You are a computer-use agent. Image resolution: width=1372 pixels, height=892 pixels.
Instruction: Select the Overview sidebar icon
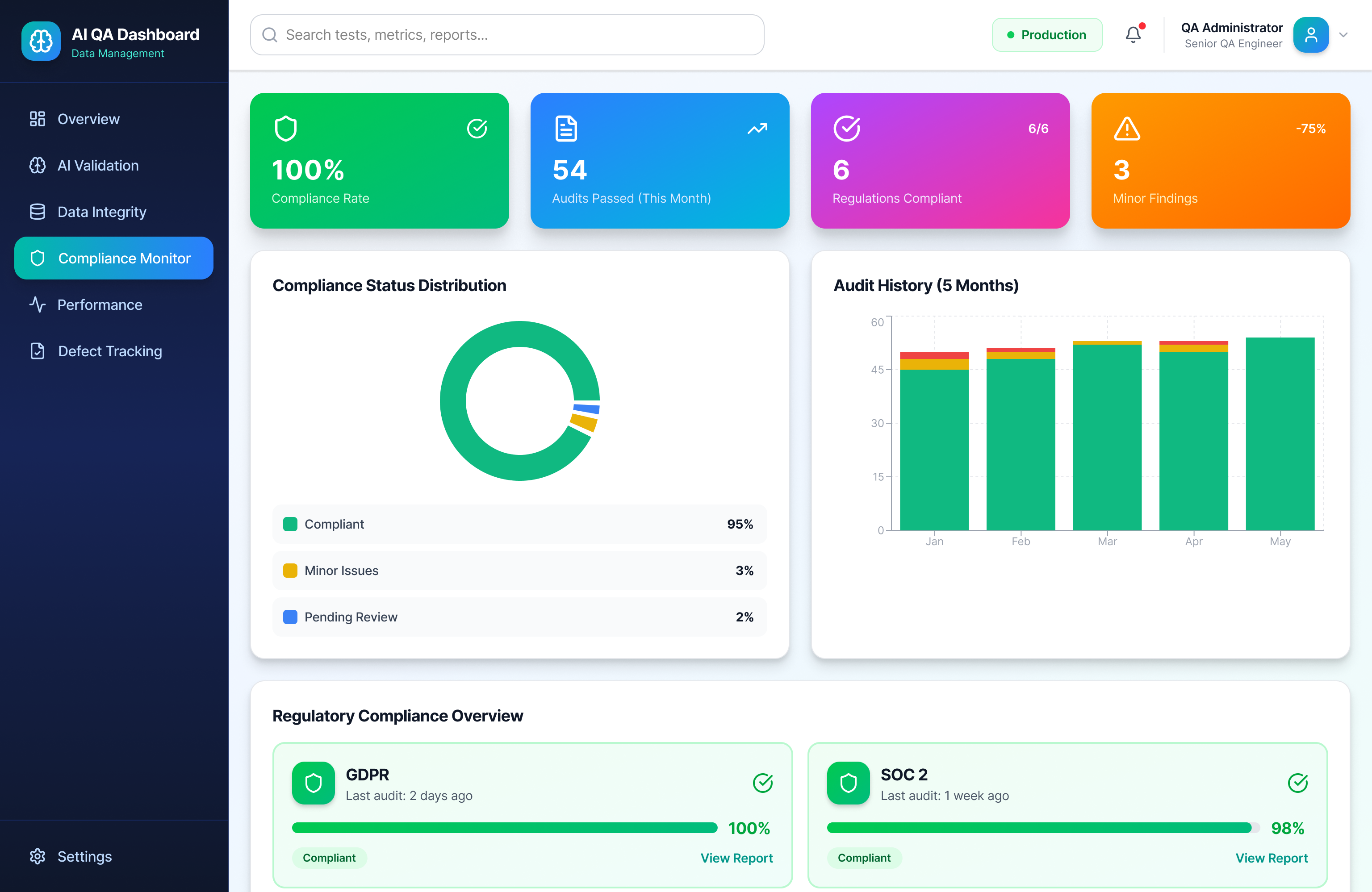(38, 119)
